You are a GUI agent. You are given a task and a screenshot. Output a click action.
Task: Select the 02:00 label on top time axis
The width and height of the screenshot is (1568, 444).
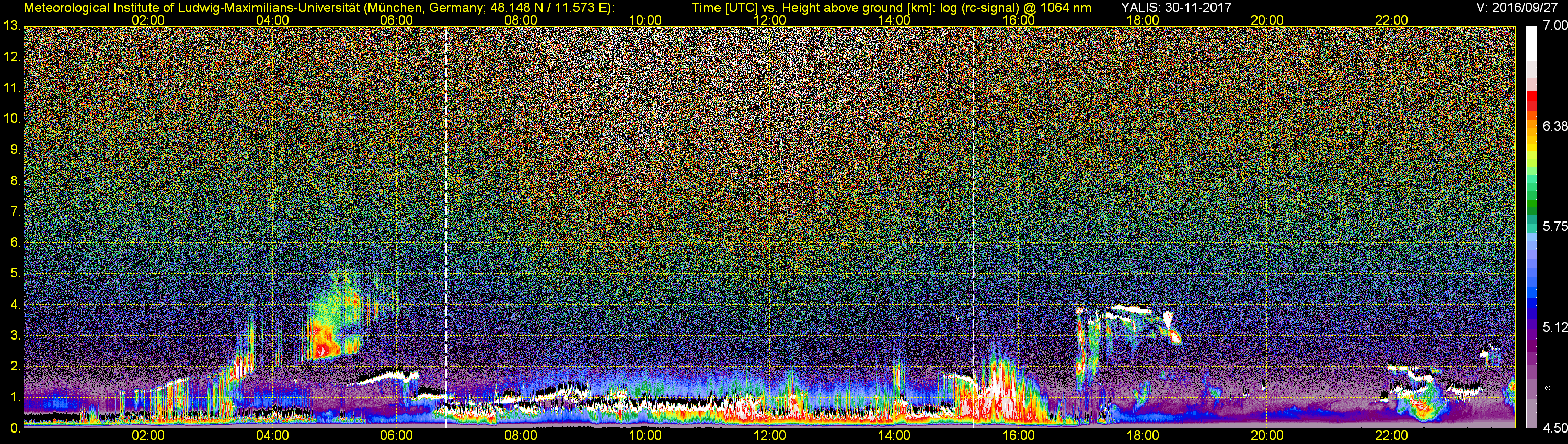click(148, 20)
